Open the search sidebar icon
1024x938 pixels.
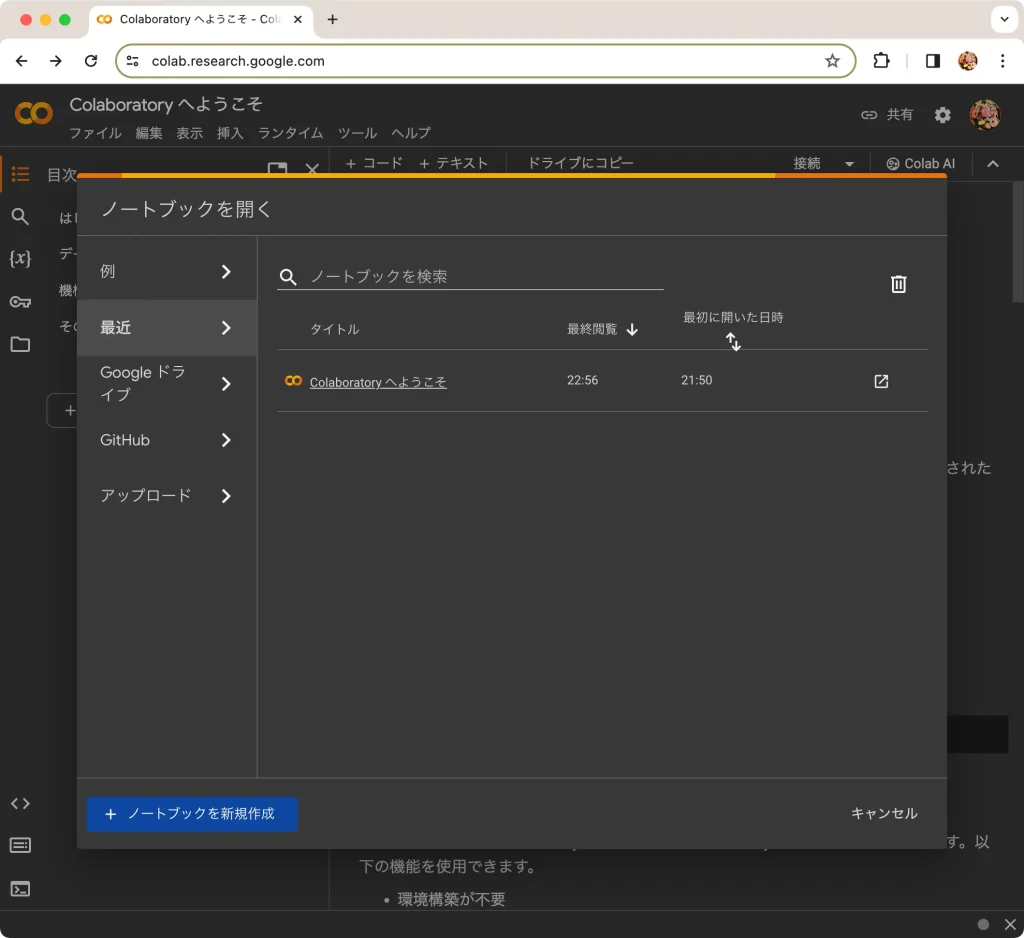coord(20,216)
